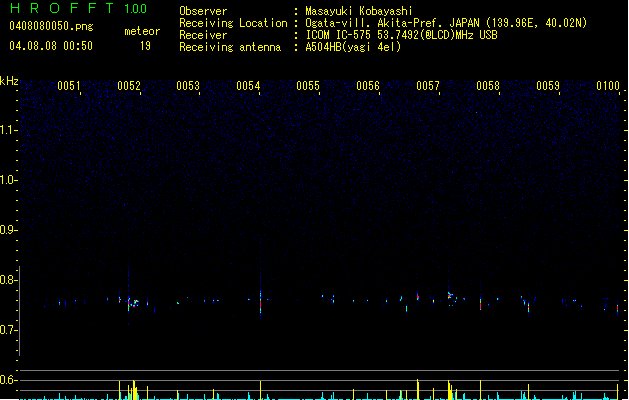Select the filename 0408080050.png
Image resolution: width=629 pixels, height=400 pixels.
click(x=51, y=26)
